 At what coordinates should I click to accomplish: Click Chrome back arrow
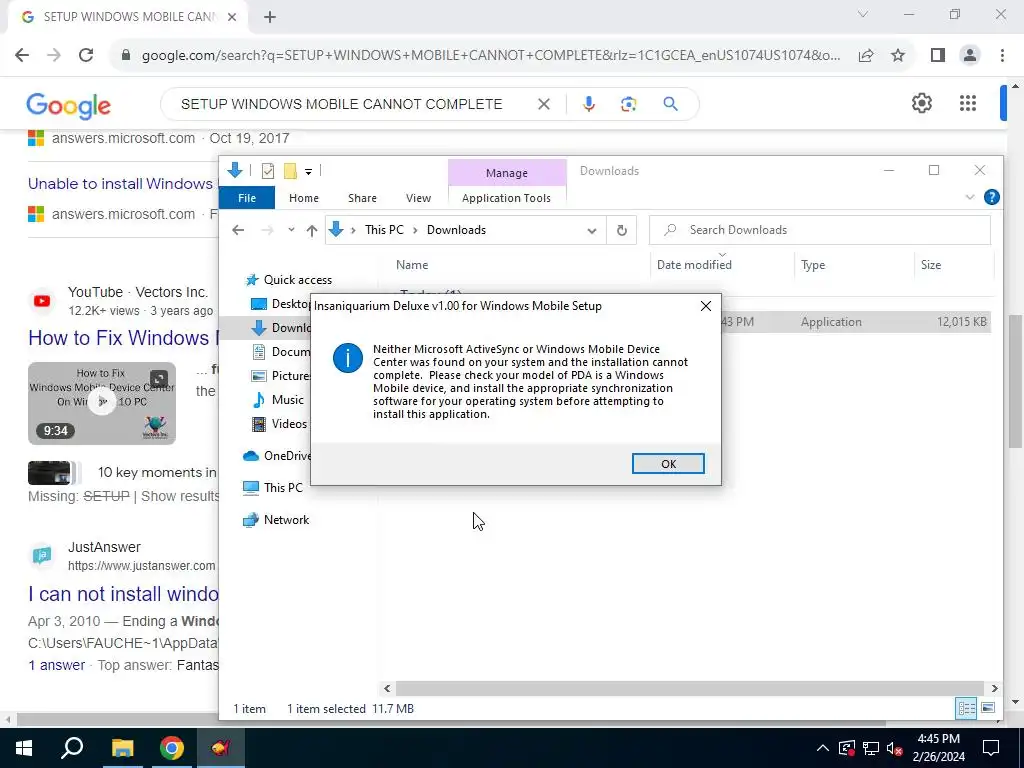point(22,55)
